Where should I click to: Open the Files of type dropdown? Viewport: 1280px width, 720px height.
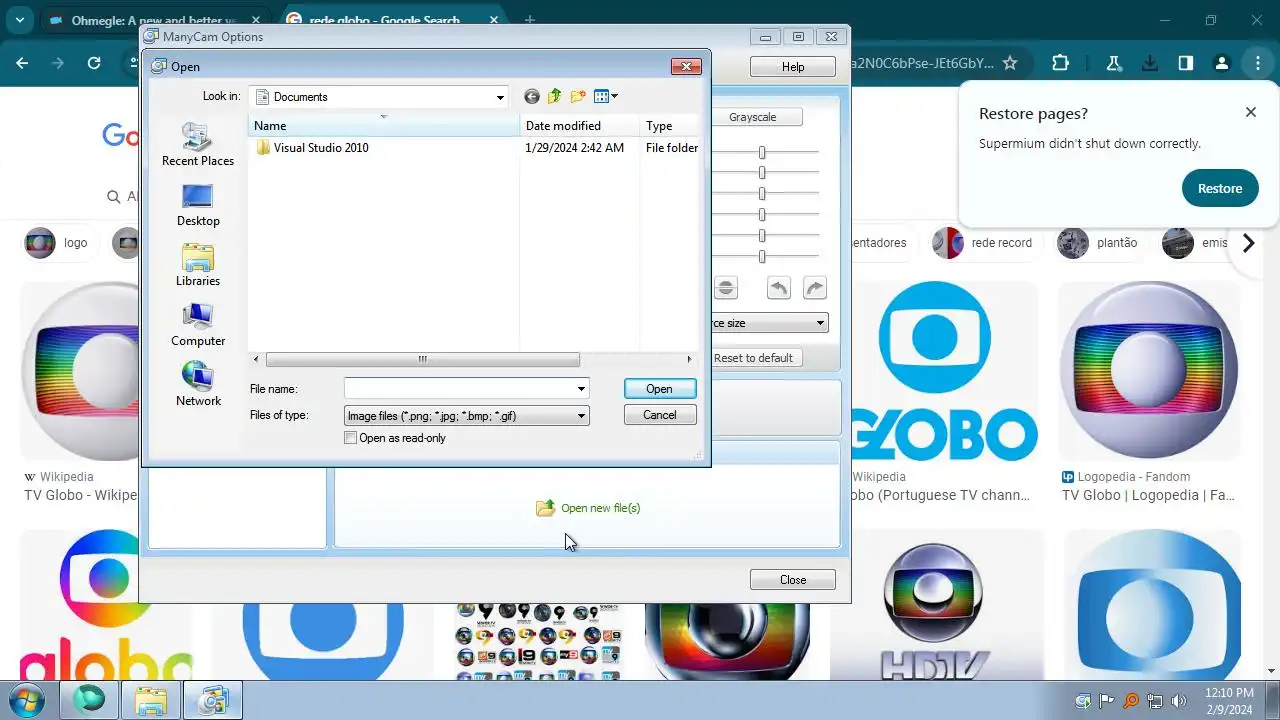(x=466, y=416)
